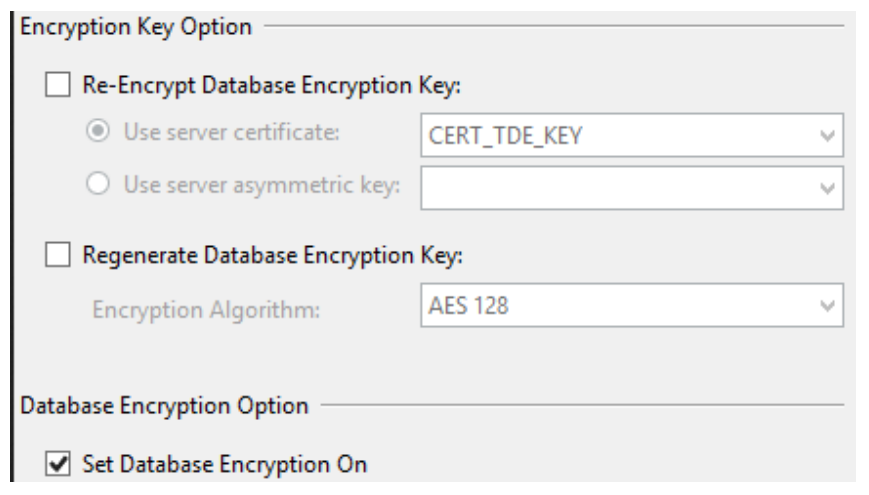Expand the server asymmetric key dropdown arrow
This screenshot has height=495, width=869.
[826, 186]
